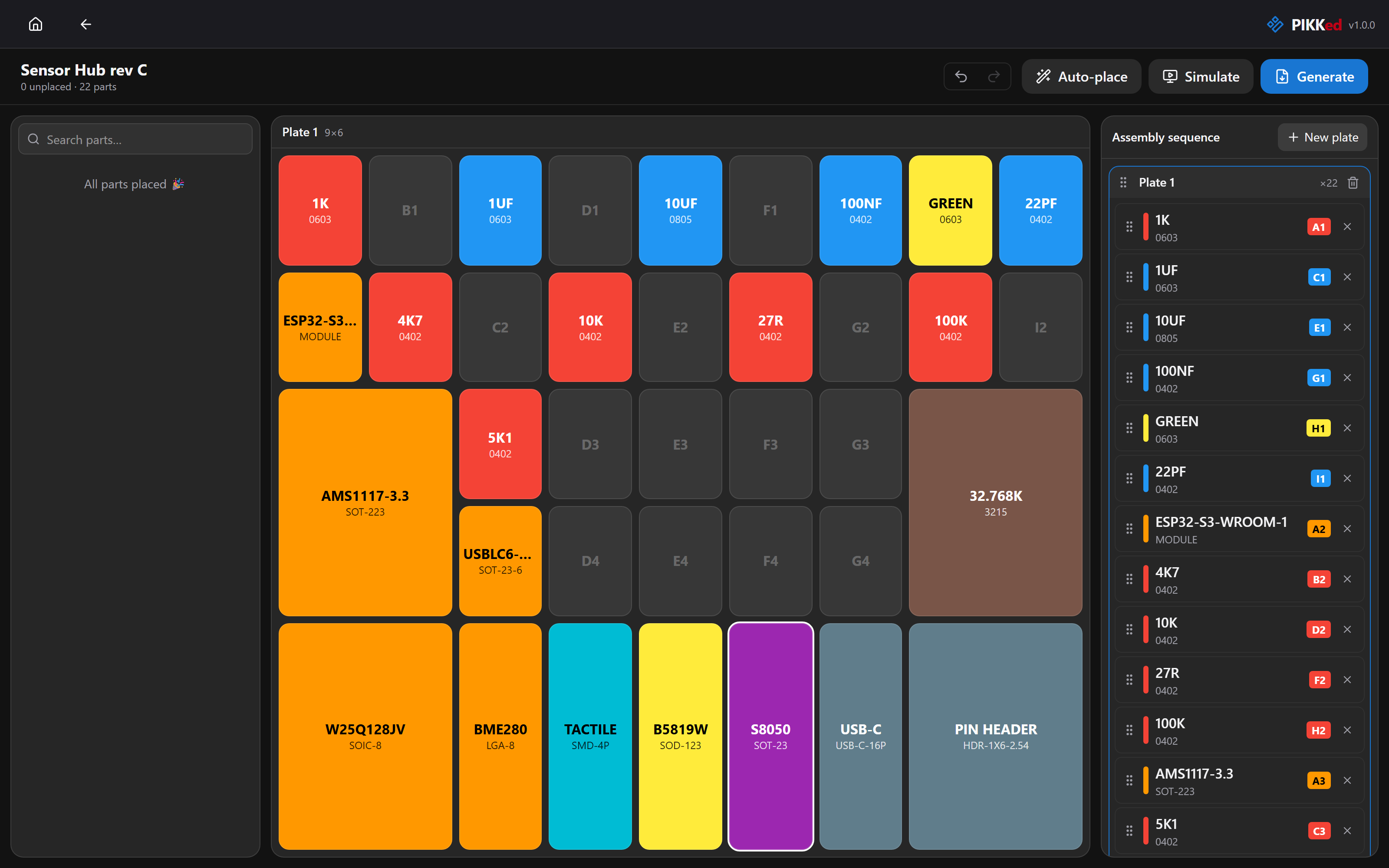
Task: Click the AMS1117-3.3 SOT-223 tile
Action: (365, 503)
